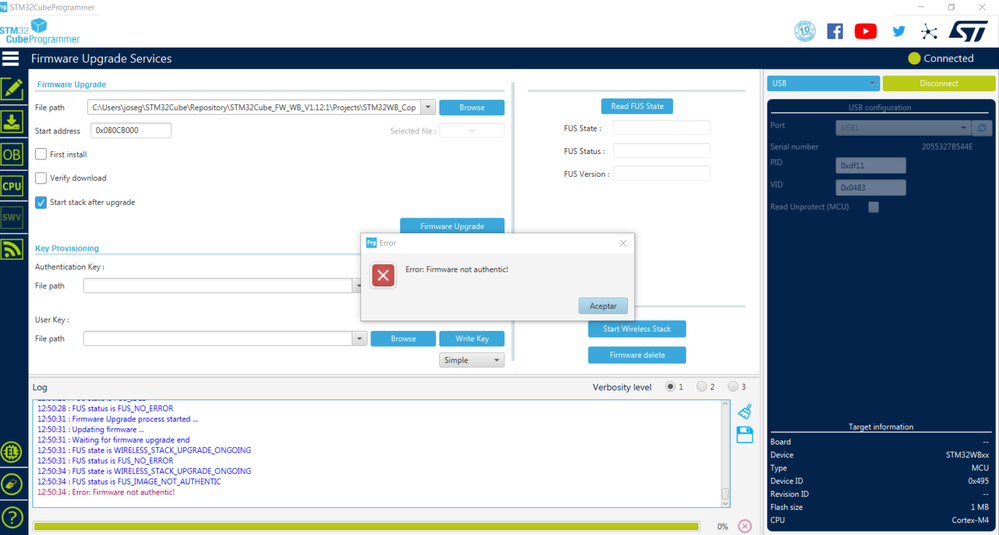
Task: Click the Disconnect button
Action: [x=938, y=83]
